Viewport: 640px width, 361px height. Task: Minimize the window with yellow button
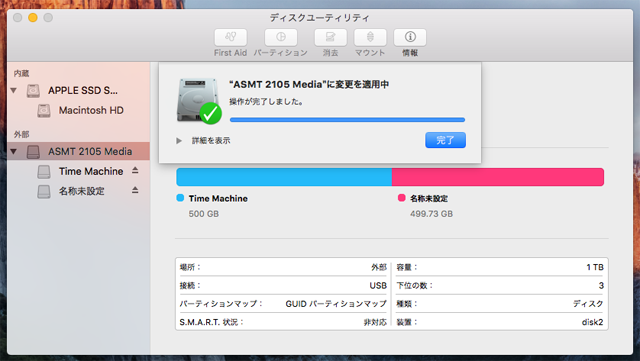pos(33,18)
